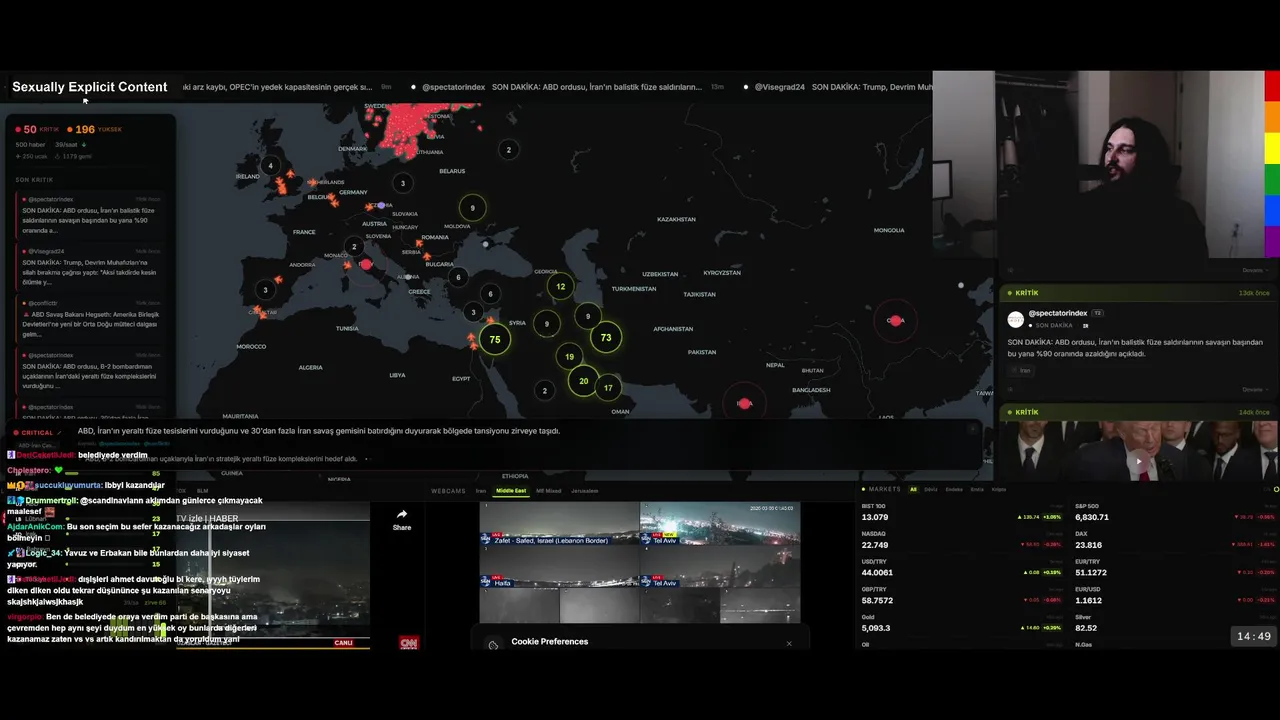Click cluster marker 2 near Monaco
This screenshot has height=720, width=1280.
353,246
